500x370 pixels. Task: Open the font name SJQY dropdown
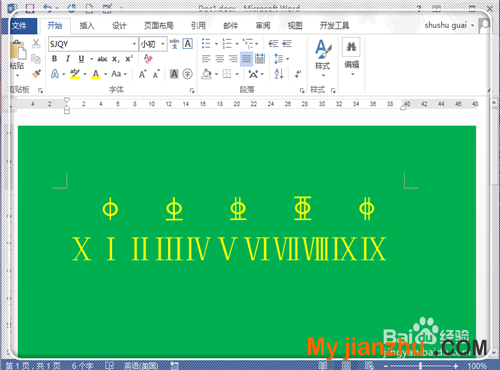[134, 44]
